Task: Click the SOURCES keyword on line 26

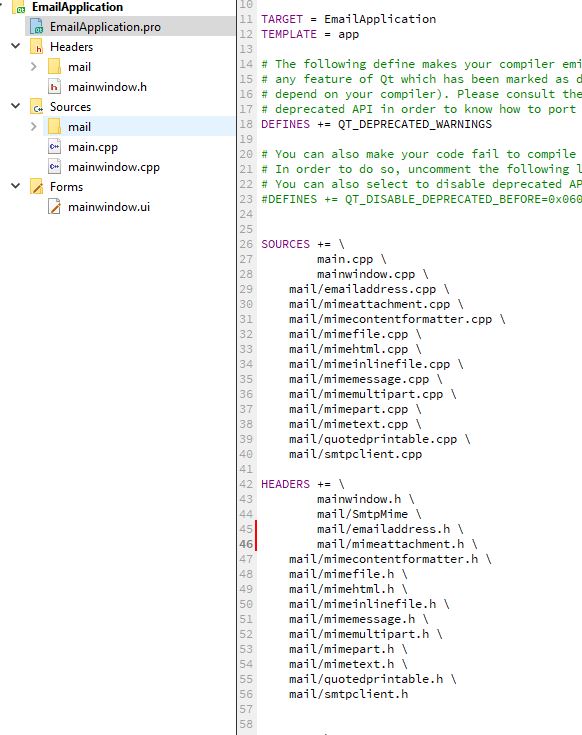Action: 285,244
